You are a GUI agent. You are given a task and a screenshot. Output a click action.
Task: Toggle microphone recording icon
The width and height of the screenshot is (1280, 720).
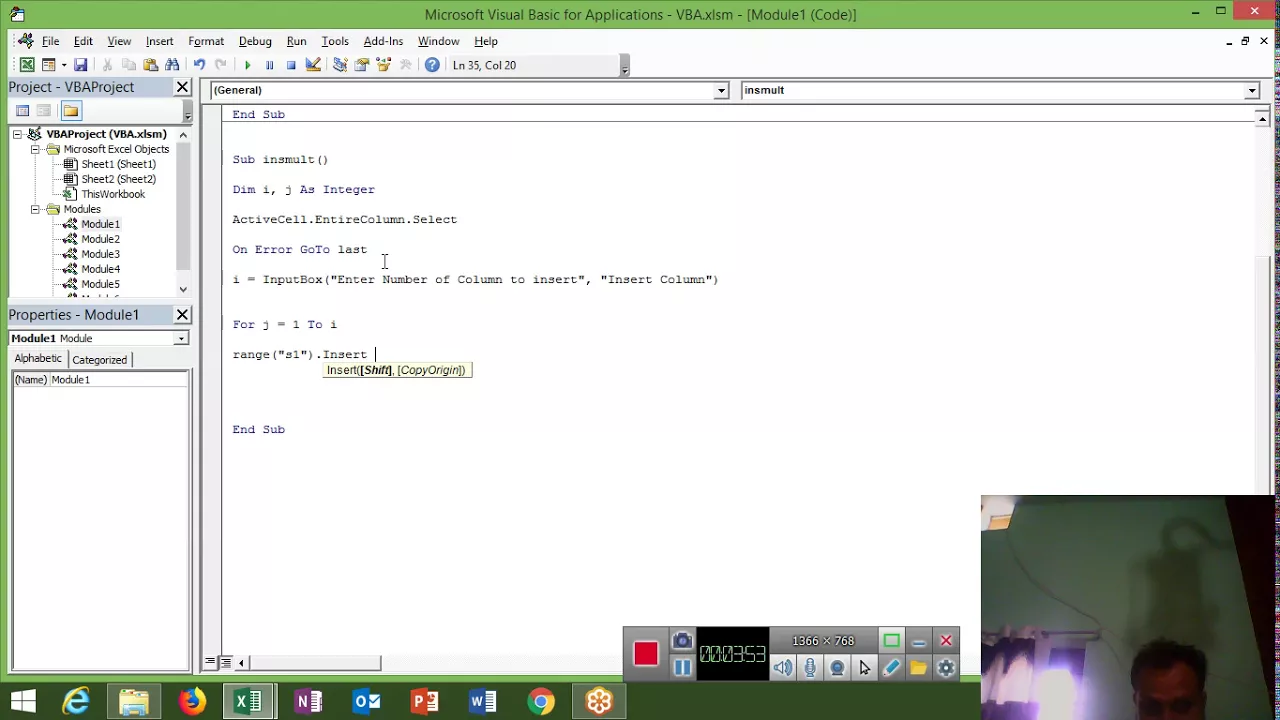coord(810,668)
